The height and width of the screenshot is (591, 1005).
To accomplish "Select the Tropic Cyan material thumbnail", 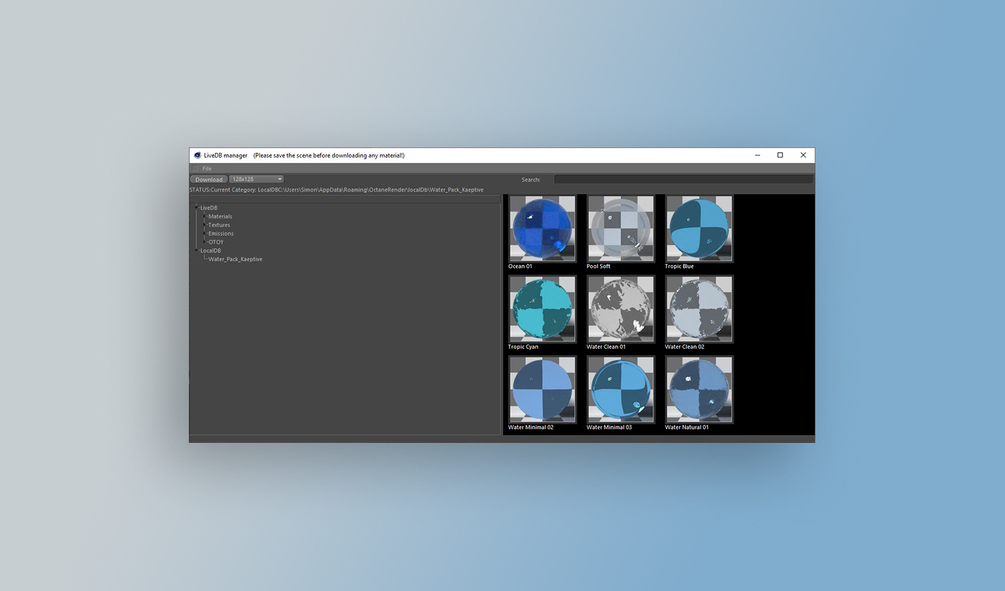I will tap(542, 309).
